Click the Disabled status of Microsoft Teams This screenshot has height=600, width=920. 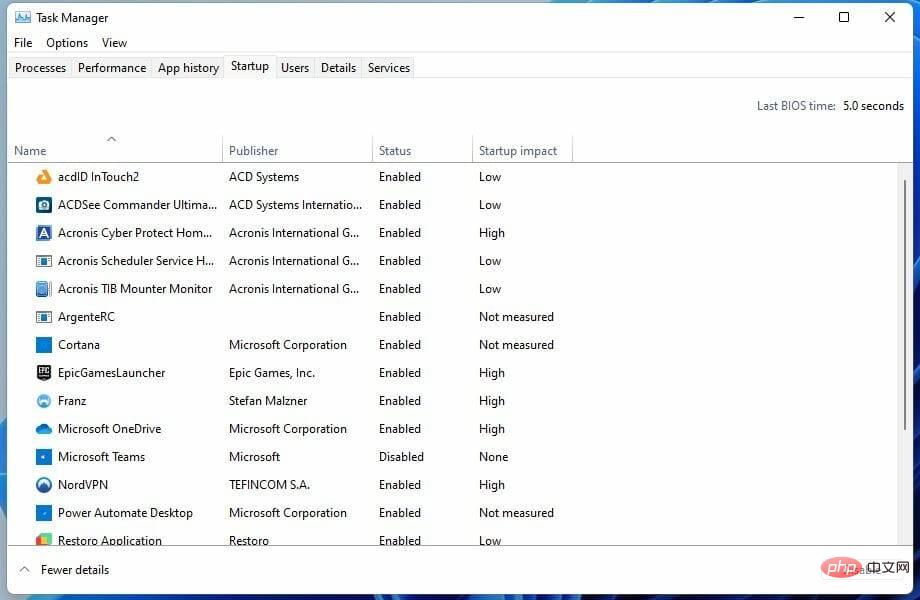click(x=401, y=457)
